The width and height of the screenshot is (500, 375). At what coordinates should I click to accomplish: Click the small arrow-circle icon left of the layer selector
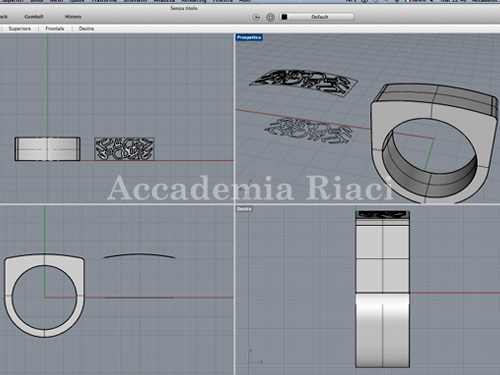[x=256, y=17]
